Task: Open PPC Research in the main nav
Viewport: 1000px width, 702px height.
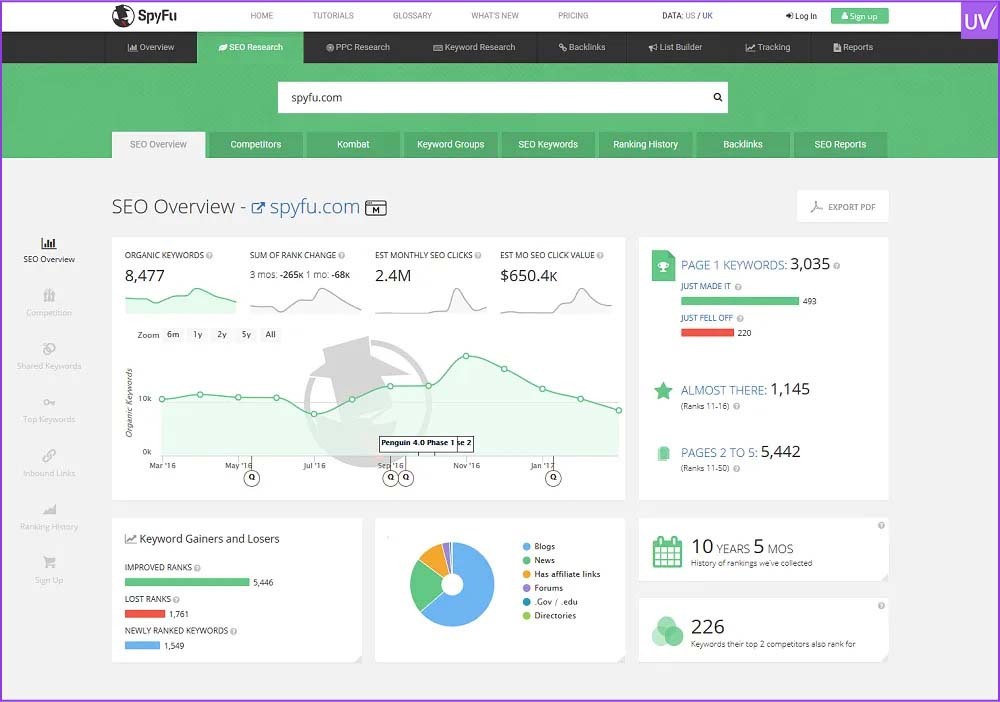Action: click(358, 47)
